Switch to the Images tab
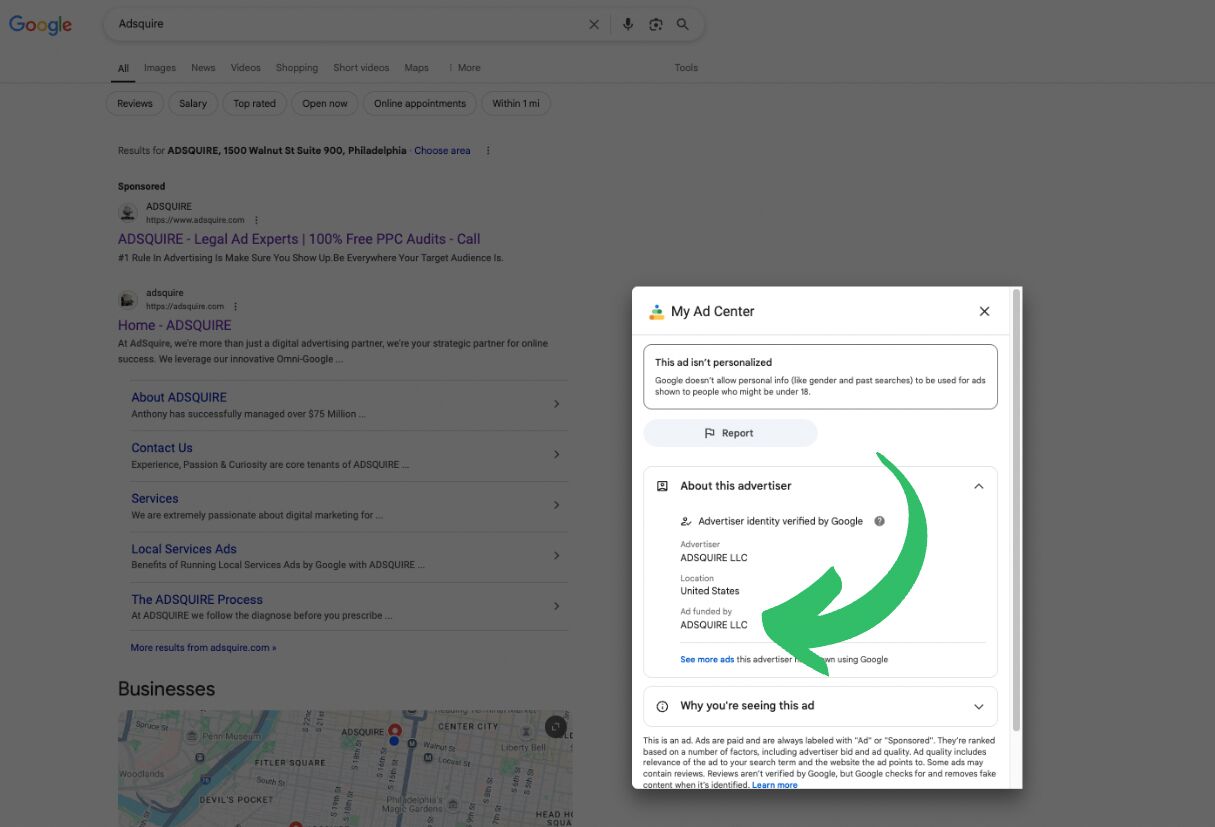Viewport: 1215px width, 827px height. pos(159,67)
